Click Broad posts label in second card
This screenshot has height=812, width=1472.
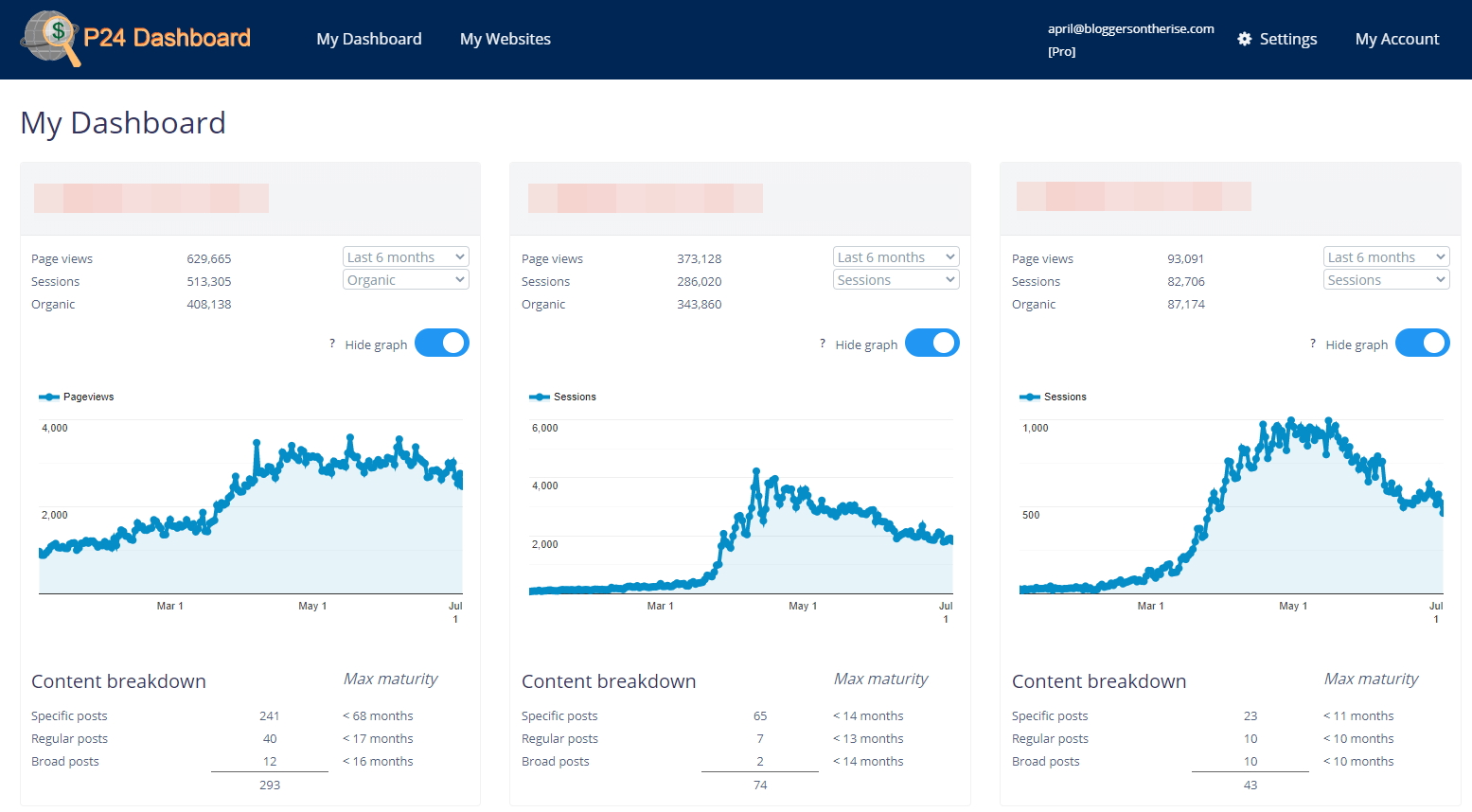556,761
